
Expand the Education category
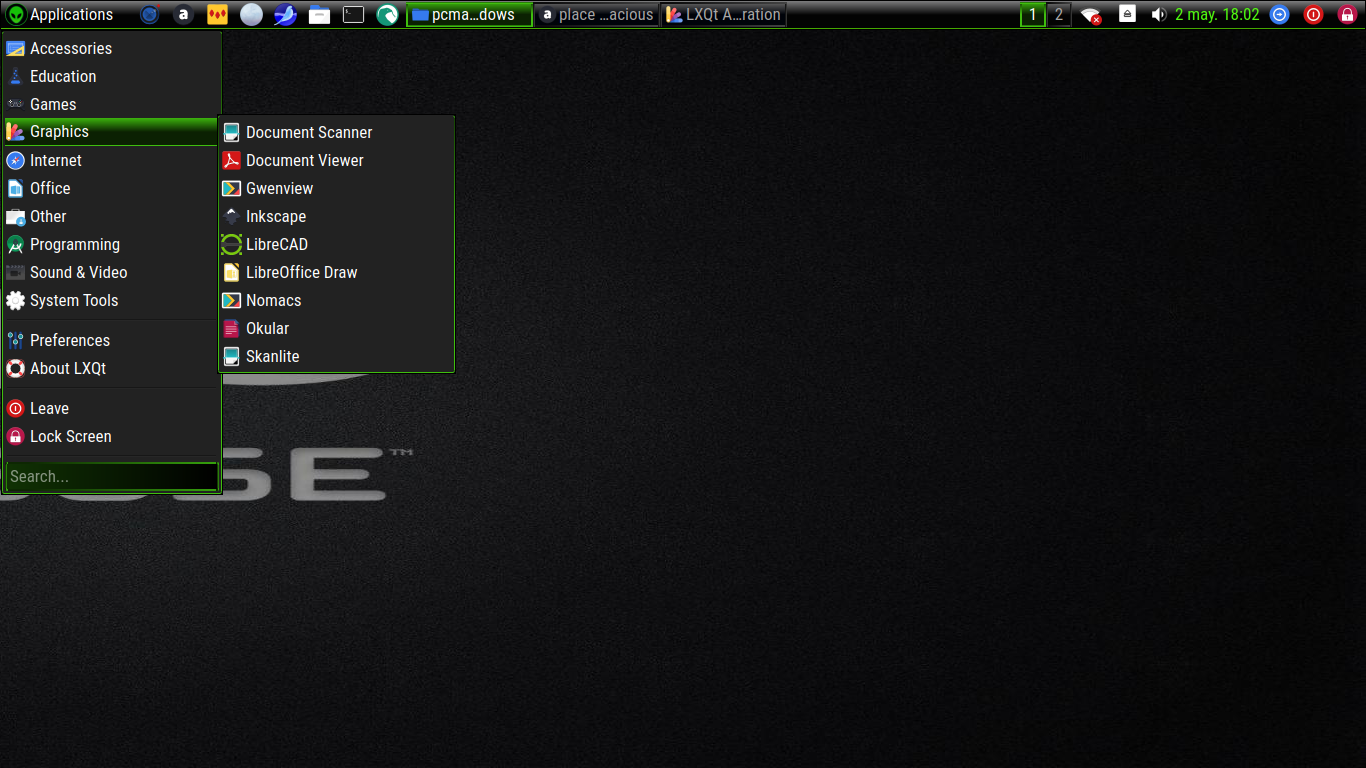click(111, 76)
